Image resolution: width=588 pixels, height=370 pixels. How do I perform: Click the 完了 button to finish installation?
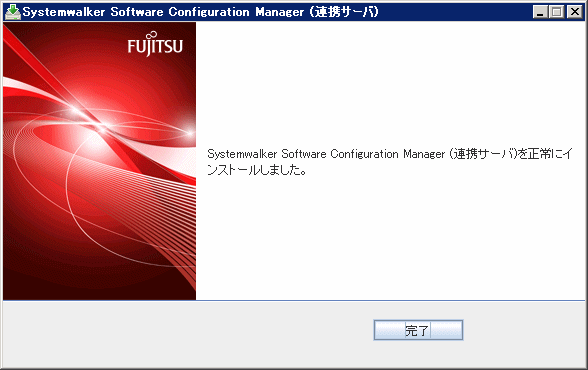418,330
